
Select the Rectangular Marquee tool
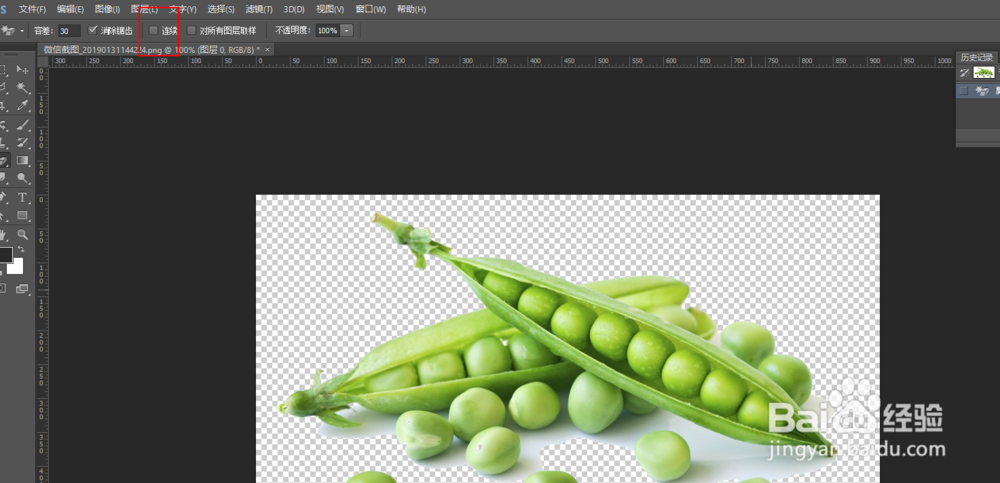click(3, 69)
